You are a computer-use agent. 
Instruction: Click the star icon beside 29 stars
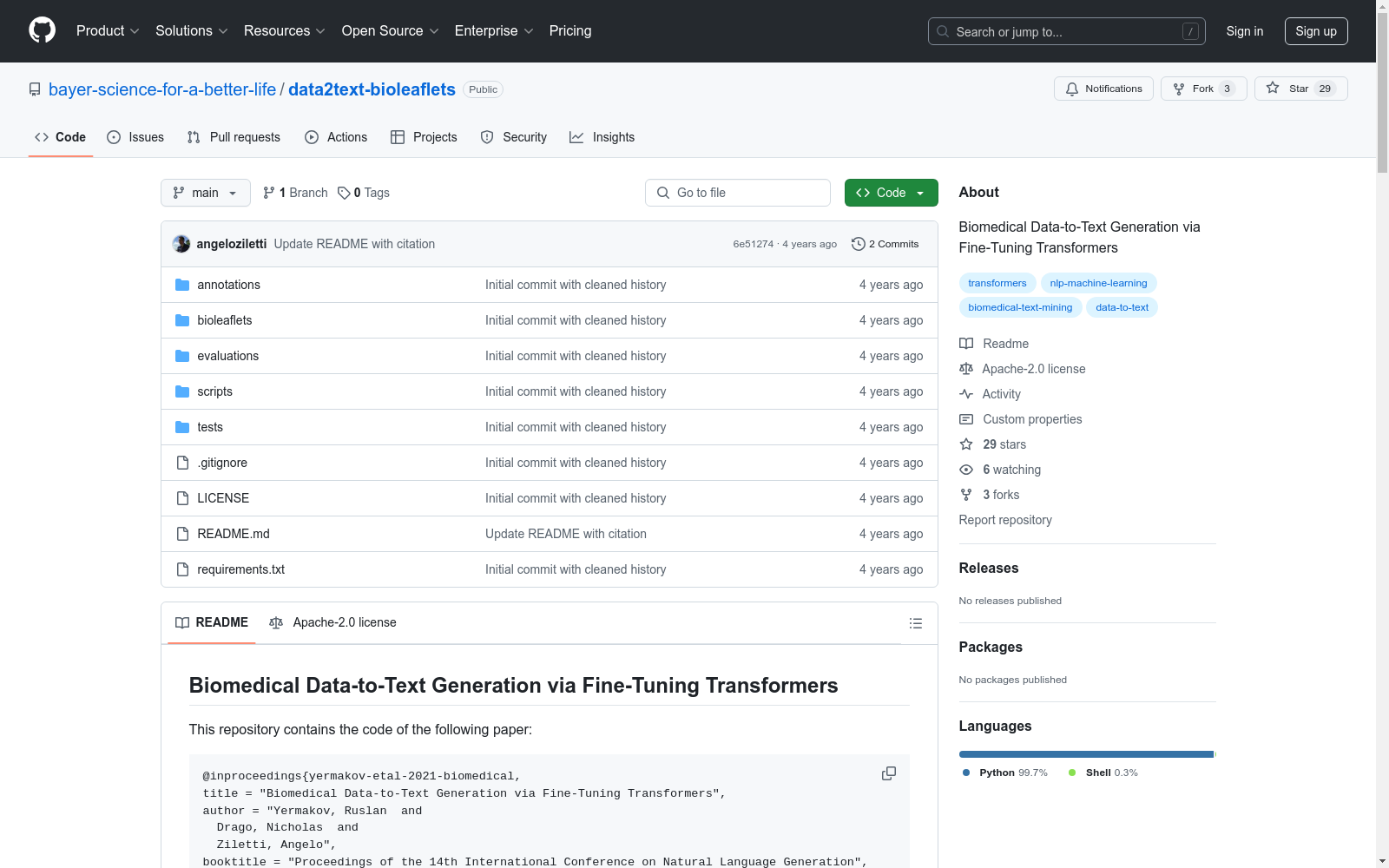click(x=966, y=444)
